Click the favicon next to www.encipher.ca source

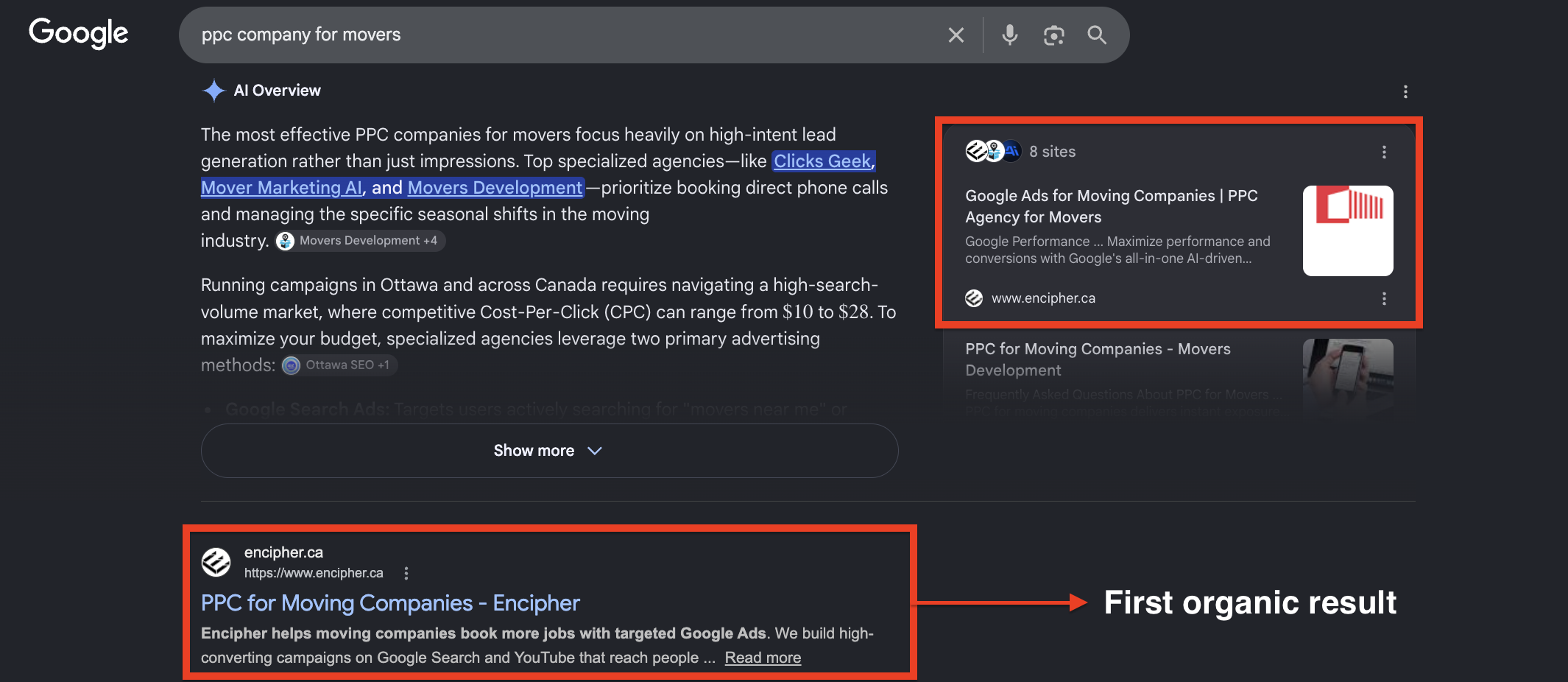pyautogui.click(x=974, y=298)
